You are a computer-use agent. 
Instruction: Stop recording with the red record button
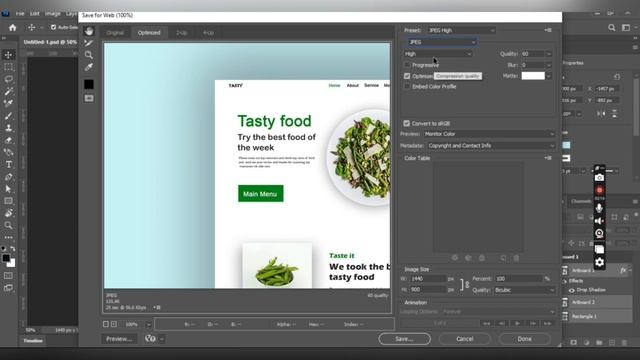point(599,190)
